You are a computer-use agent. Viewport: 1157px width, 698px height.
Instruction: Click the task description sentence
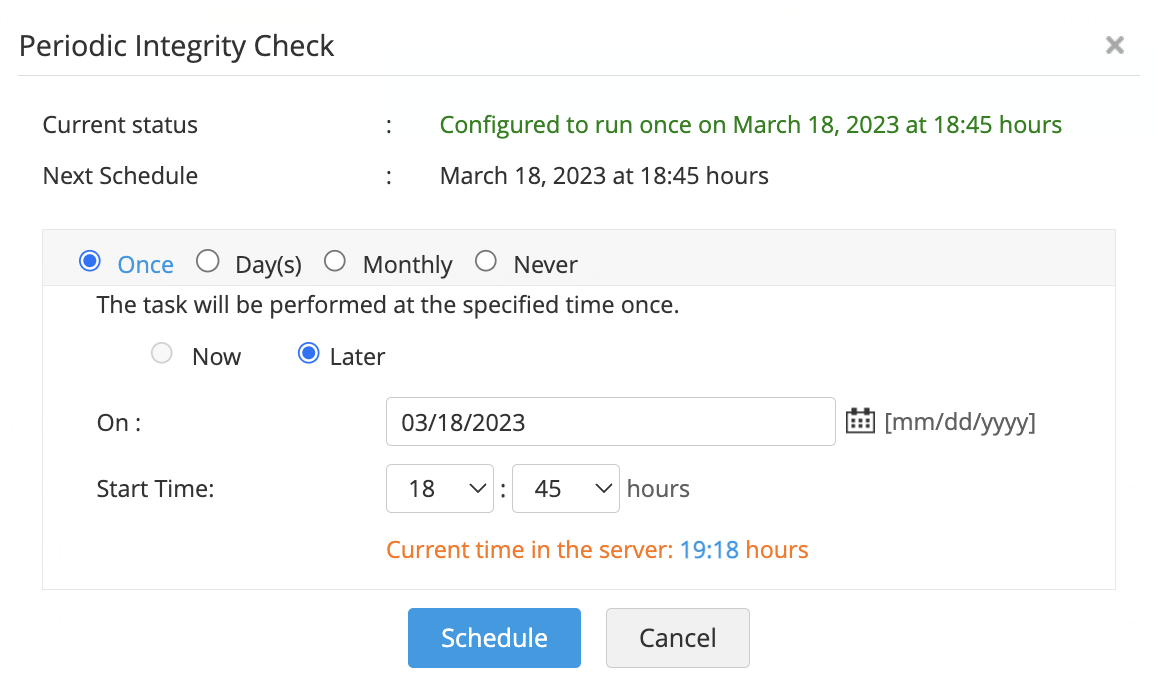[x=388, y=305]
